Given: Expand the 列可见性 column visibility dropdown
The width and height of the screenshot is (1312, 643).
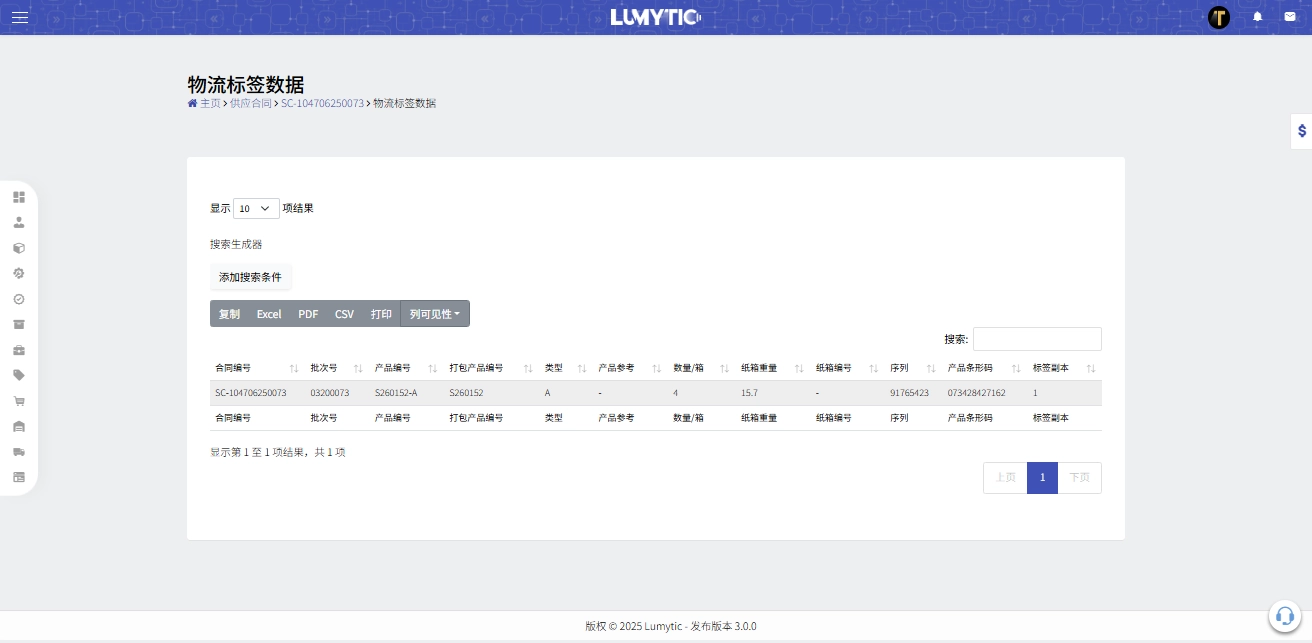Looking at the screenshot, I should pos(435,314).
